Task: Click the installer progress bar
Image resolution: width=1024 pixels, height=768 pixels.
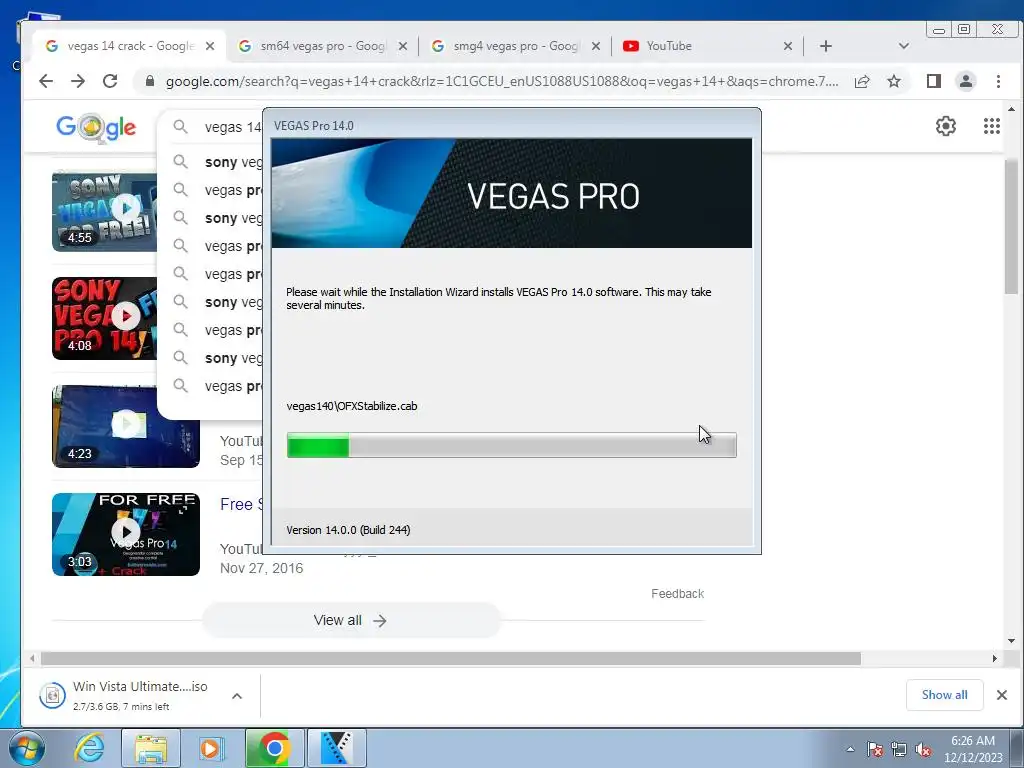Action: coord(511,445)
